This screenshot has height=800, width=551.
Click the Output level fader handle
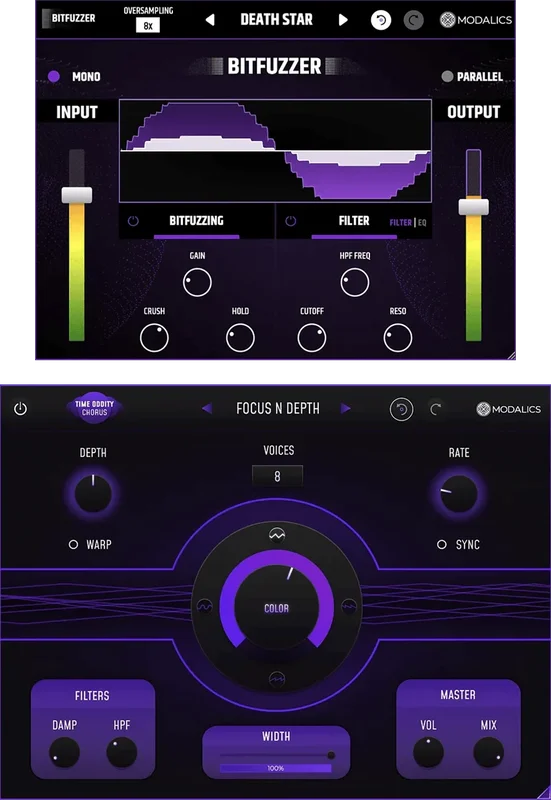[473, 207]
